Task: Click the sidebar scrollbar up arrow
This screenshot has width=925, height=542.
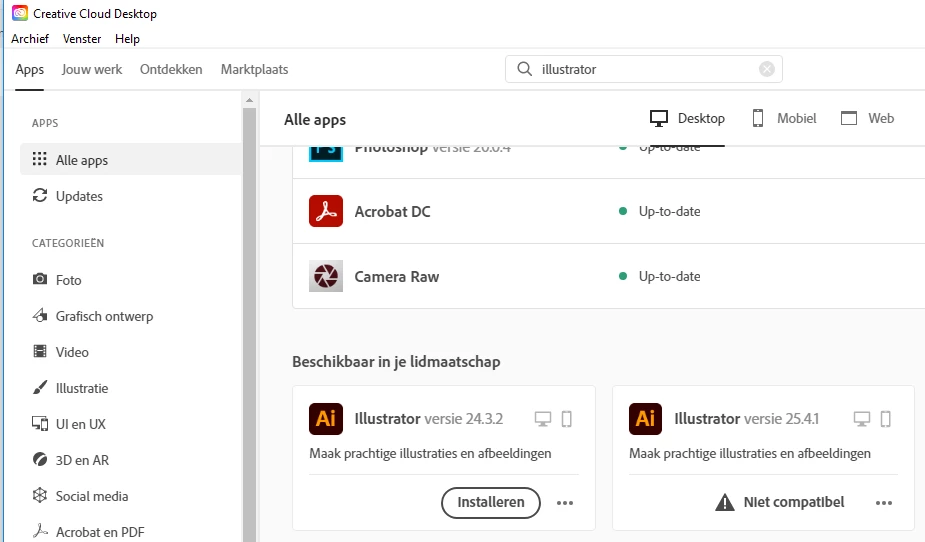Action: [249, 100]
